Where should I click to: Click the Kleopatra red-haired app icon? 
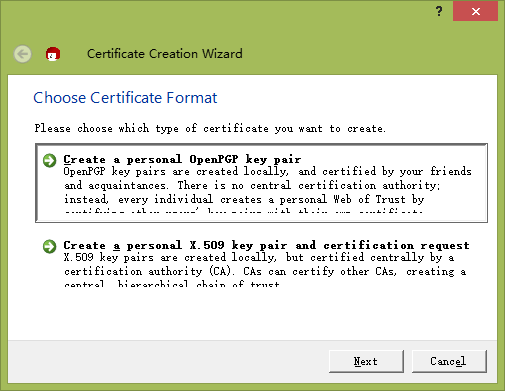tap(53, 54)
